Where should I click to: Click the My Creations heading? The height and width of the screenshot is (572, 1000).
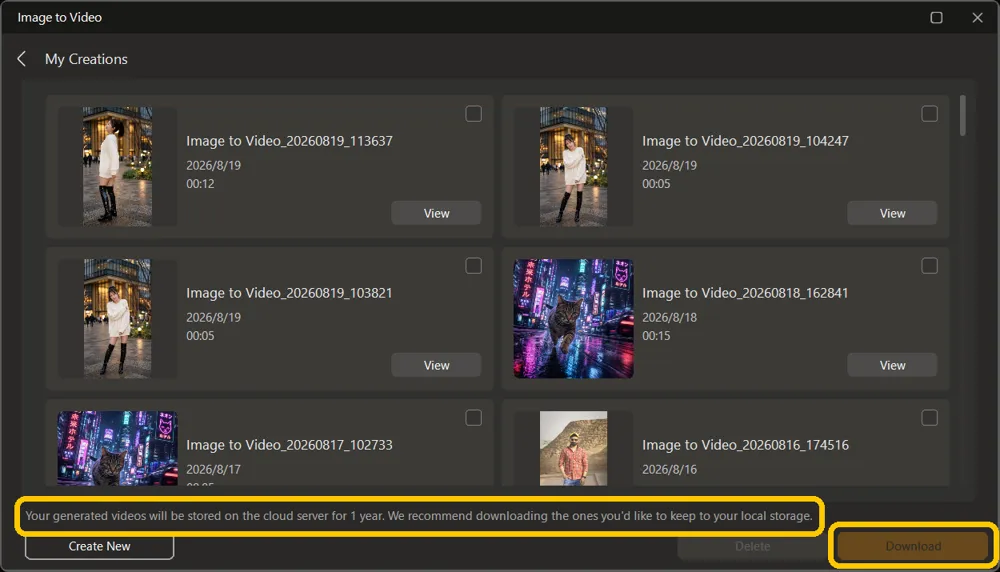click(x=86, y=59)
